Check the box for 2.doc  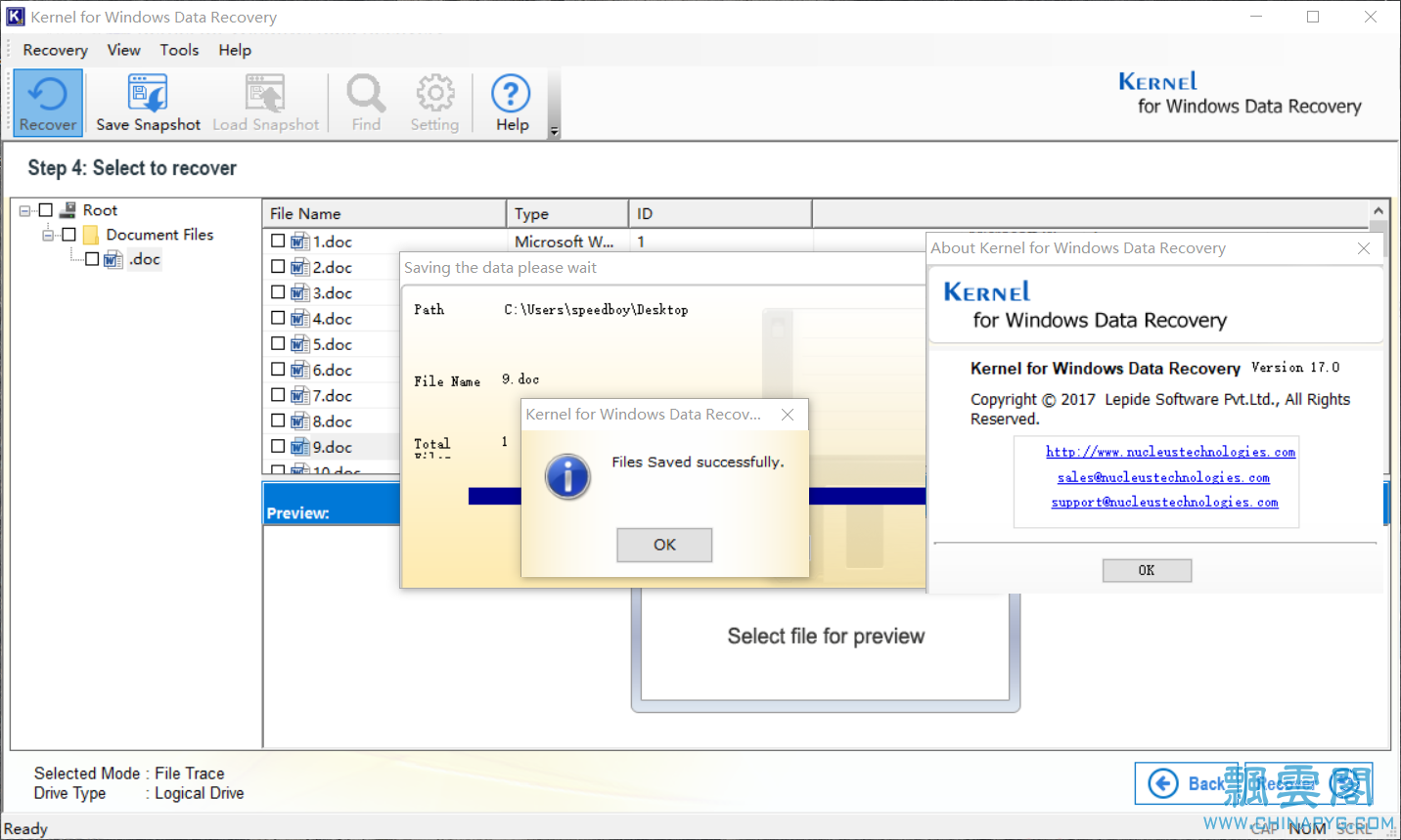(278, 267)
